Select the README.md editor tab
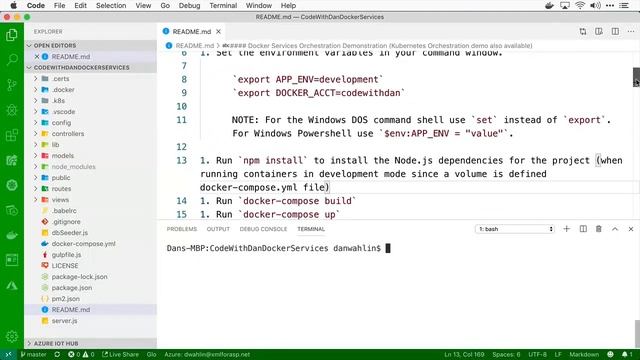This screenshot has width=640, height=360. (191, 31)
